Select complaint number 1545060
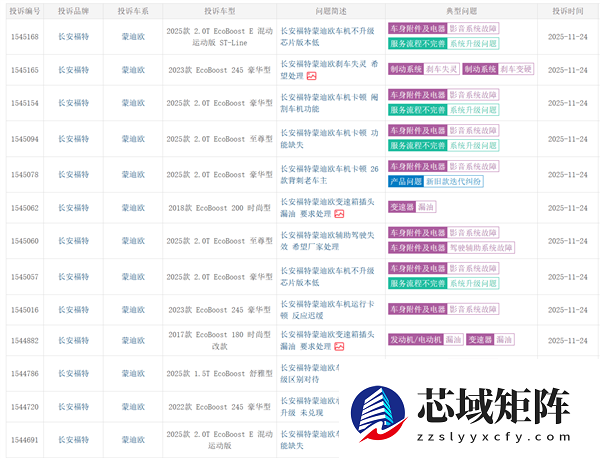This screenshot has width=600, height=459. click(25, 241)
